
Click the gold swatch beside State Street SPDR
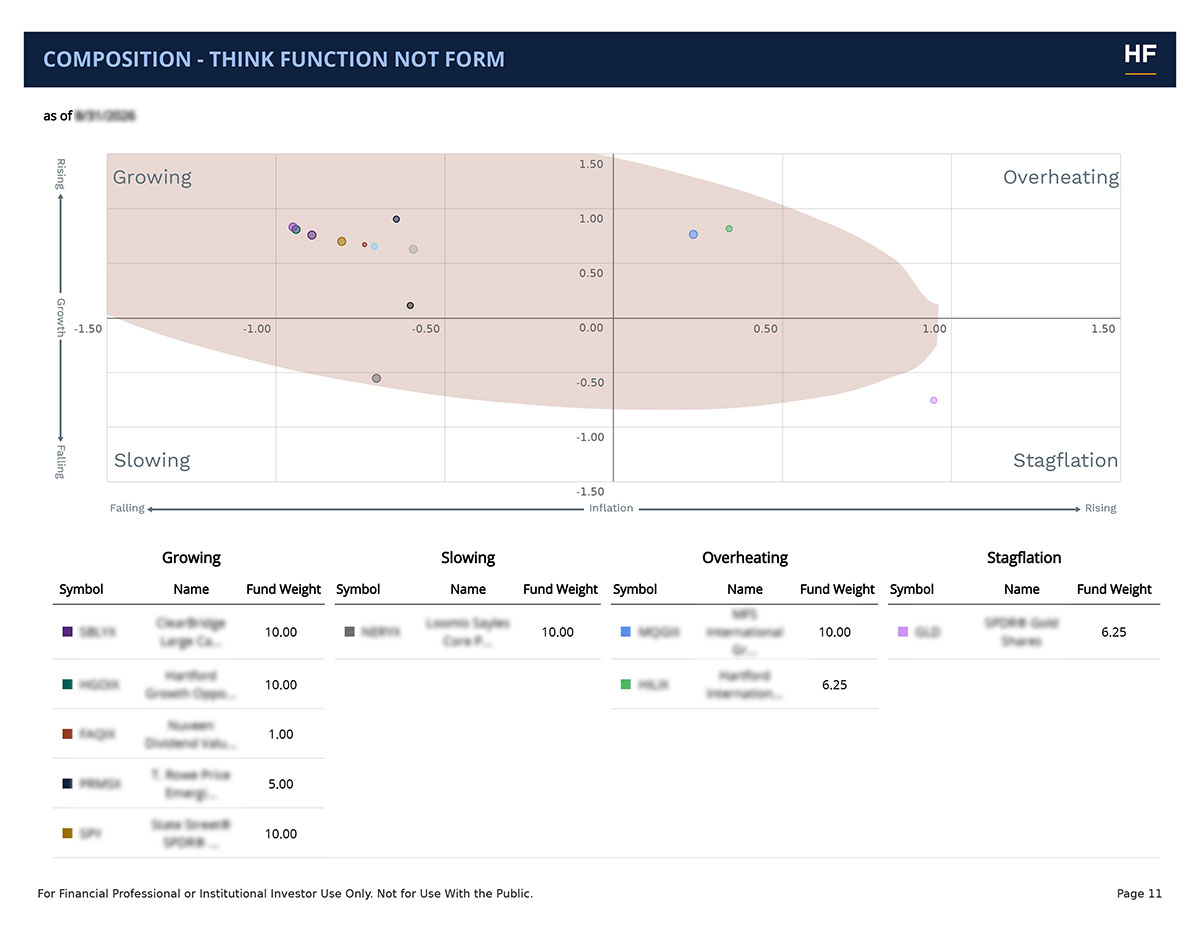tap(67, 833)
